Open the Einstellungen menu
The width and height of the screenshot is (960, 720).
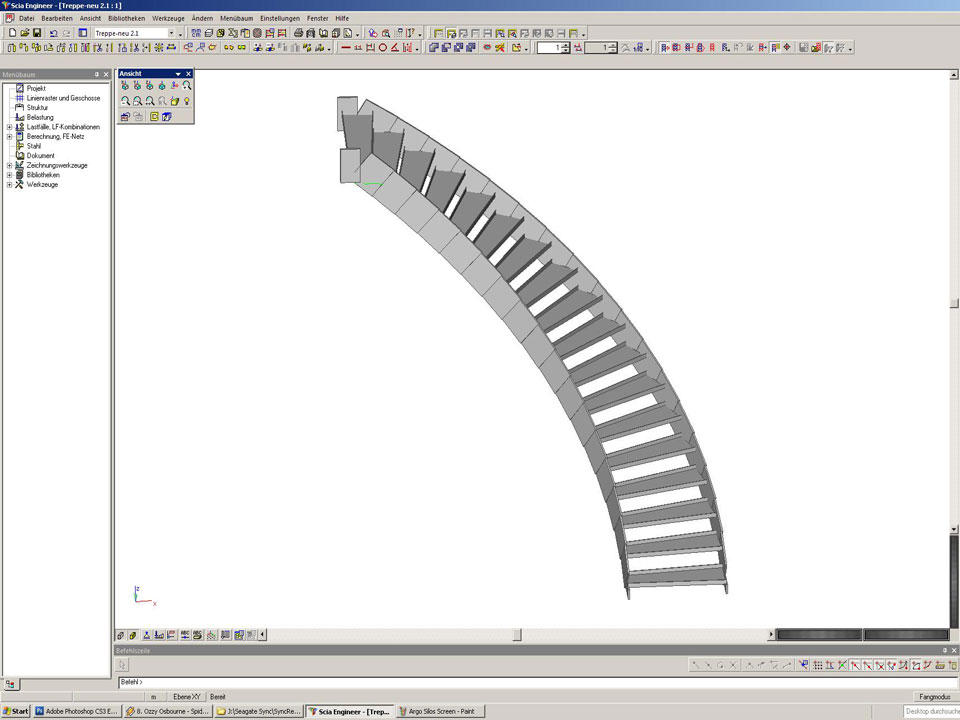pyautogui.click(x=279, y=18)
